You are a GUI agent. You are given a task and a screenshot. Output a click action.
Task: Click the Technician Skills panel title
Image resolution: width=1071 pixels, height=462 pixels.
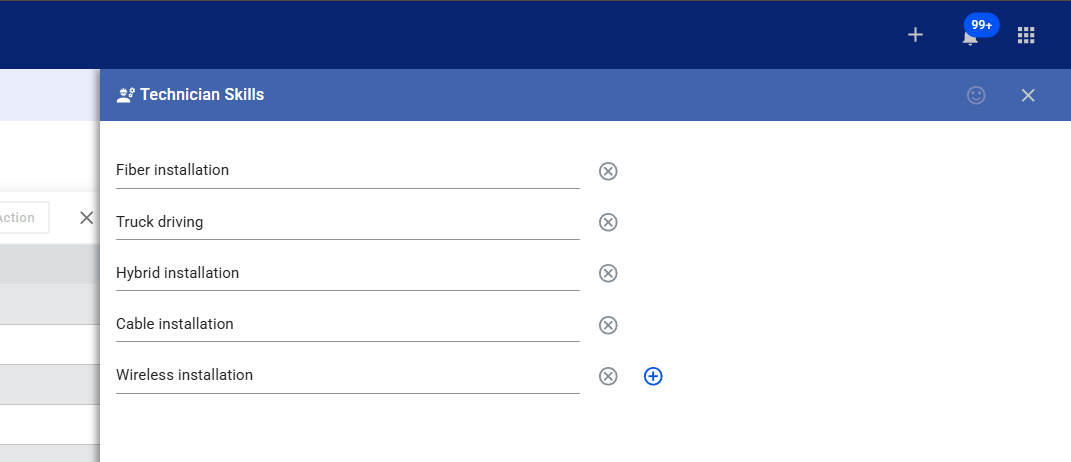point(201,95)
